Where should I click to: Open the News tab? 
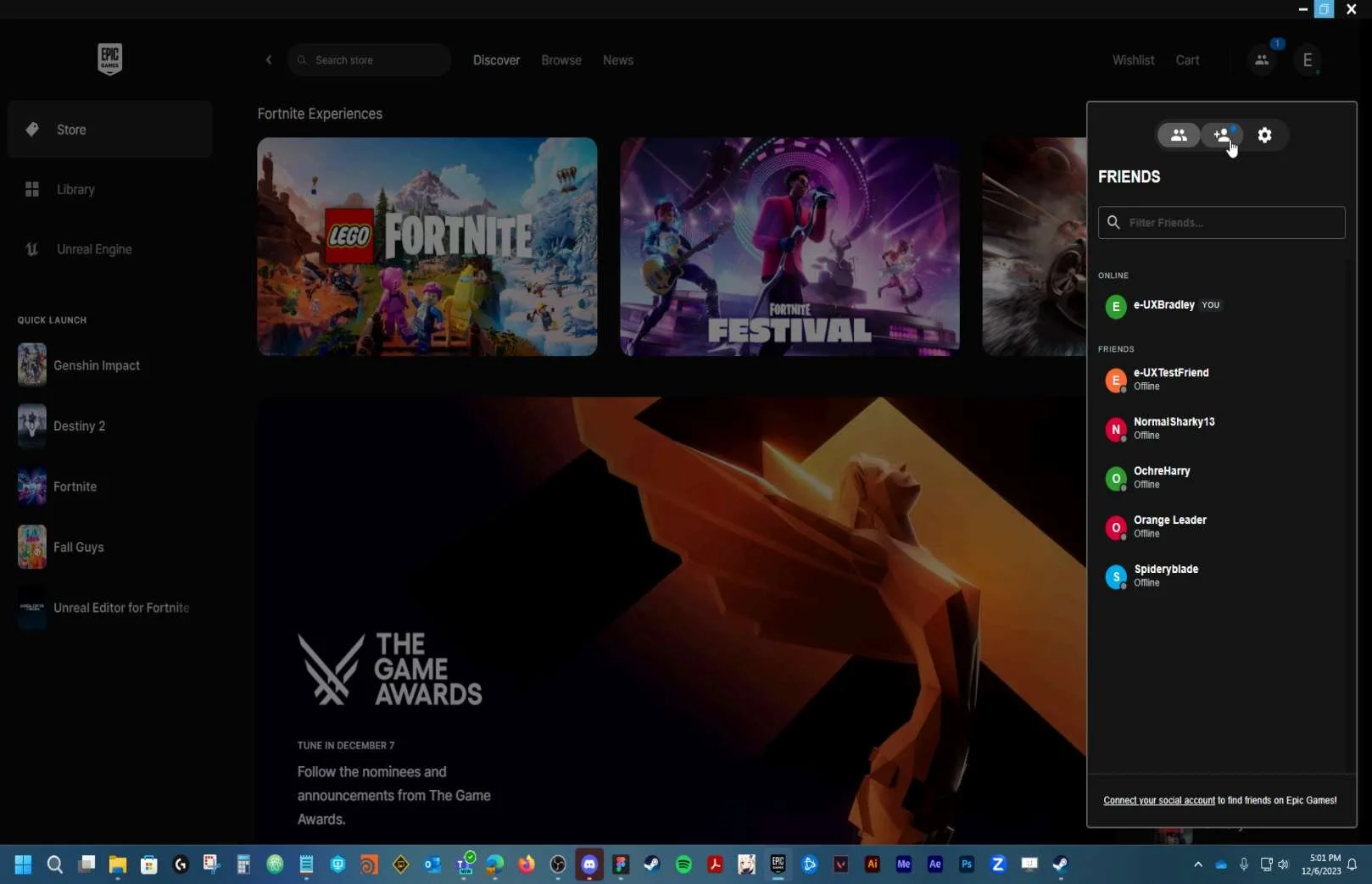click(x=618, y=60)
